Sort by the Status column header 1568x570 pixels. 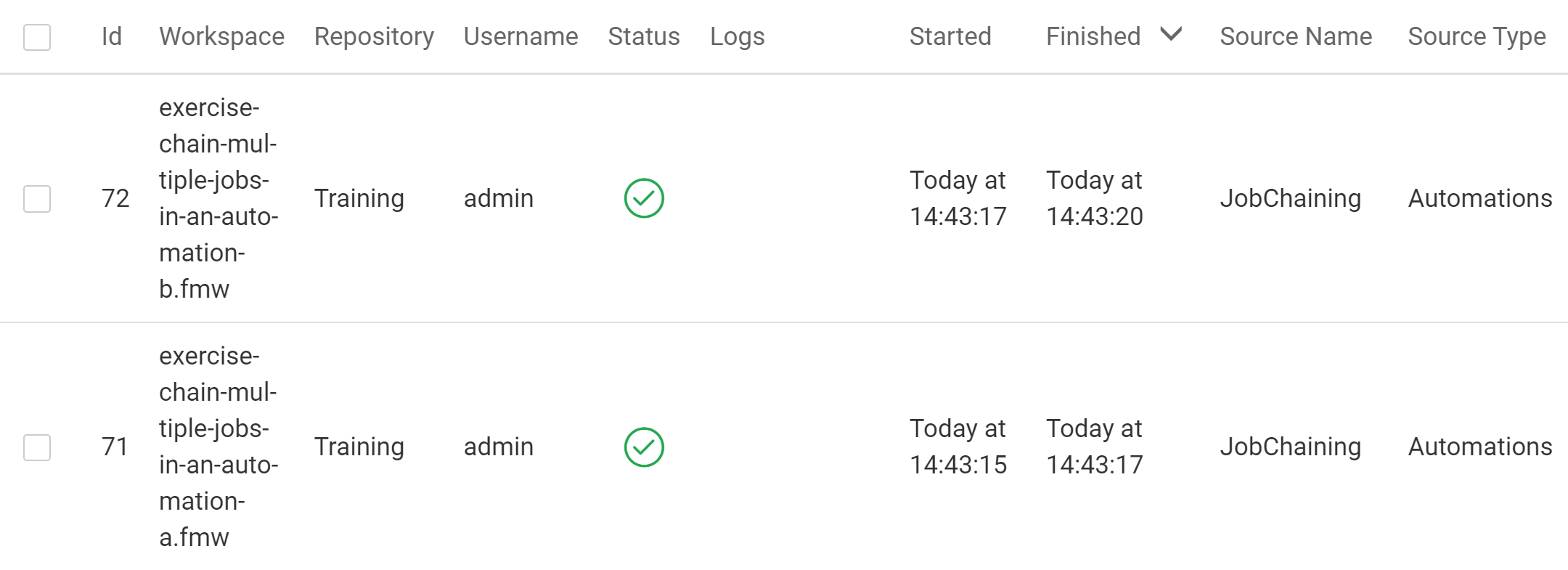click(643, 36)
